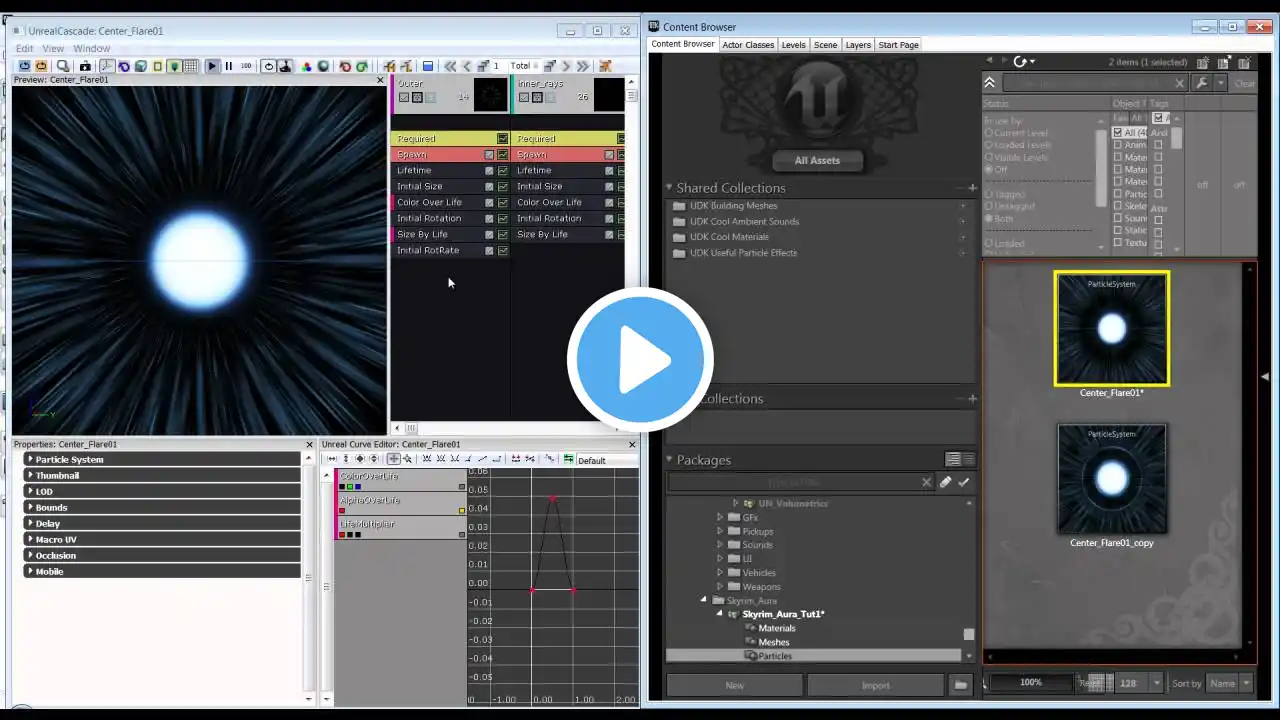Check the All object type checkbox

pyautogui.click(x=1118, y=133)
